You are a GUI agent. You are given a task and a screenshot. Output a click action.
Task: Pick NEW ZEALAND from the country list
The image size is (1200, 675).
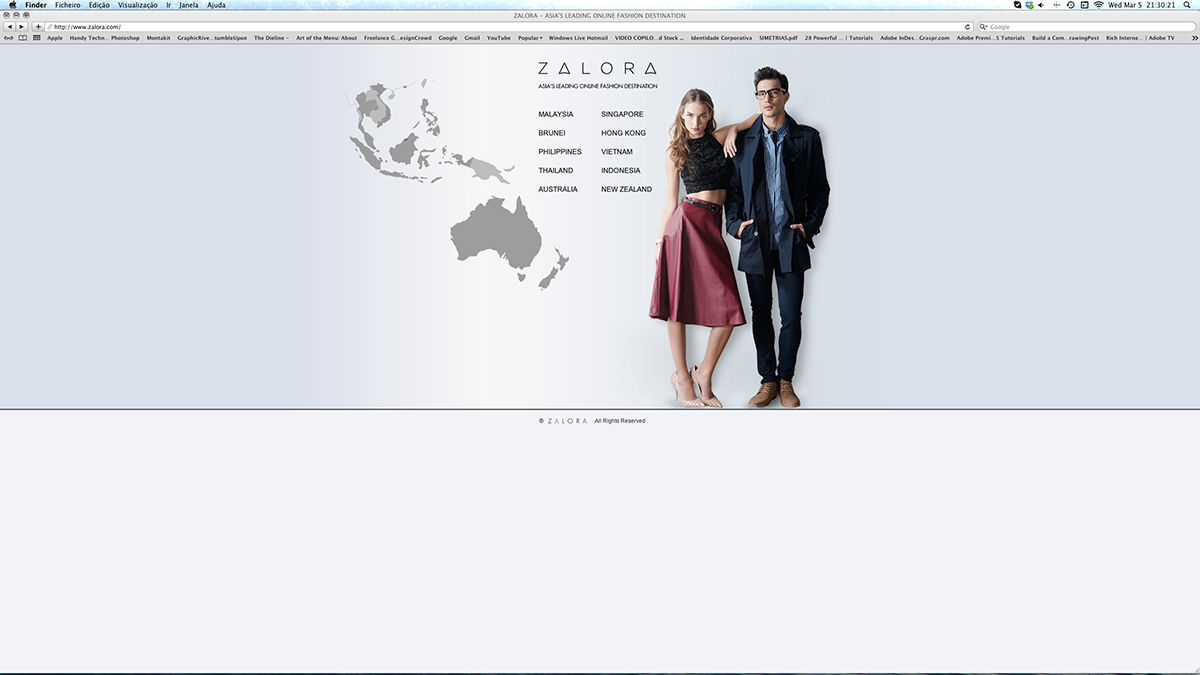tap(626, 189)
